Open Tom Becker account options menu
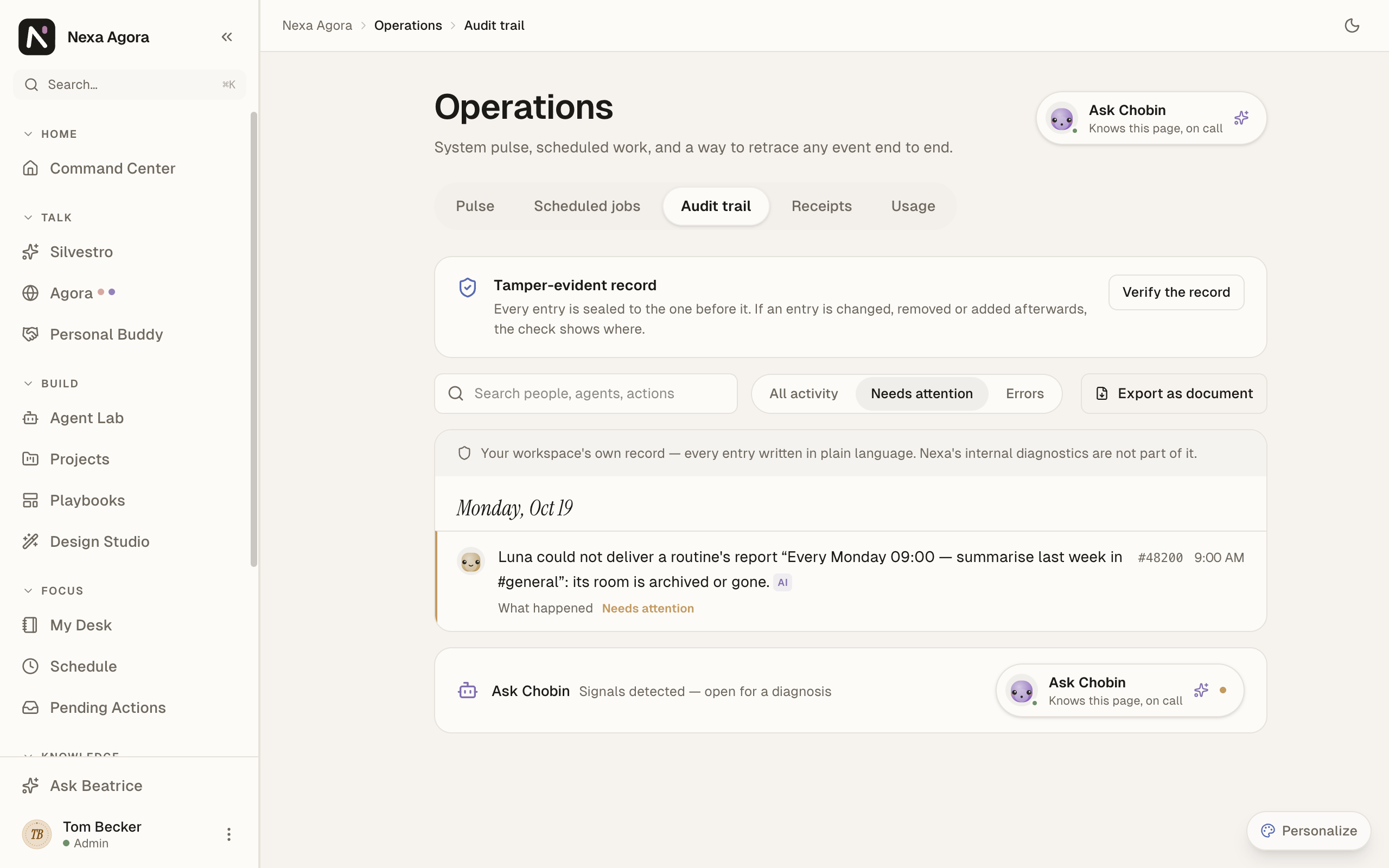Viewport: 1389px width, 868px height. (228, 834)
